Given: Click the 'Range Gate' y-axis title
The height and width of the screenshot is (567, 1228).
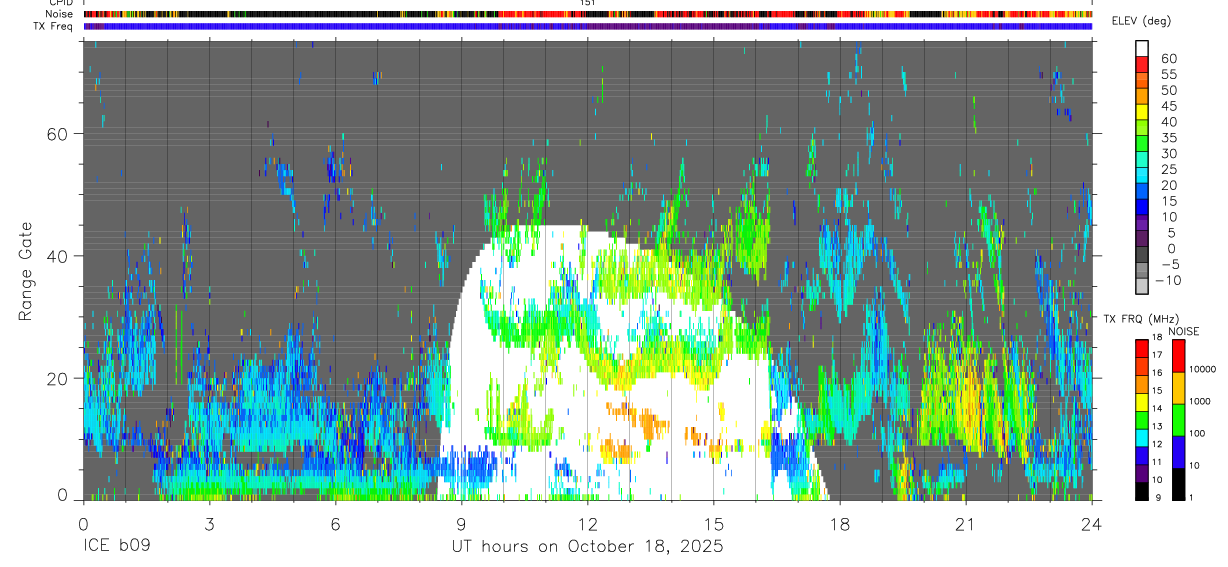Looking at the screenshot, I should pyautogui.click(x=26, y=272).
